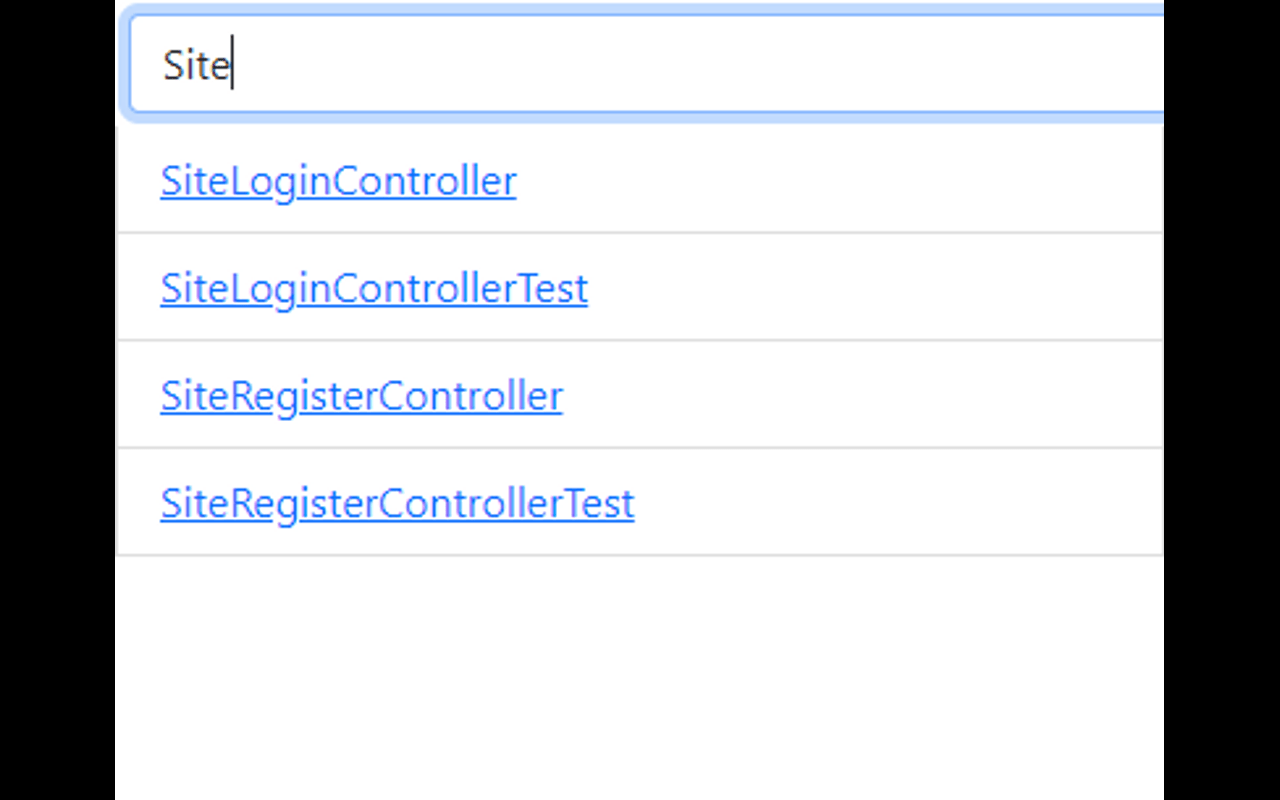Click the row containing SiteRegisterControllerTest
Screen dimensions: 1280x800
click(640, 503)
